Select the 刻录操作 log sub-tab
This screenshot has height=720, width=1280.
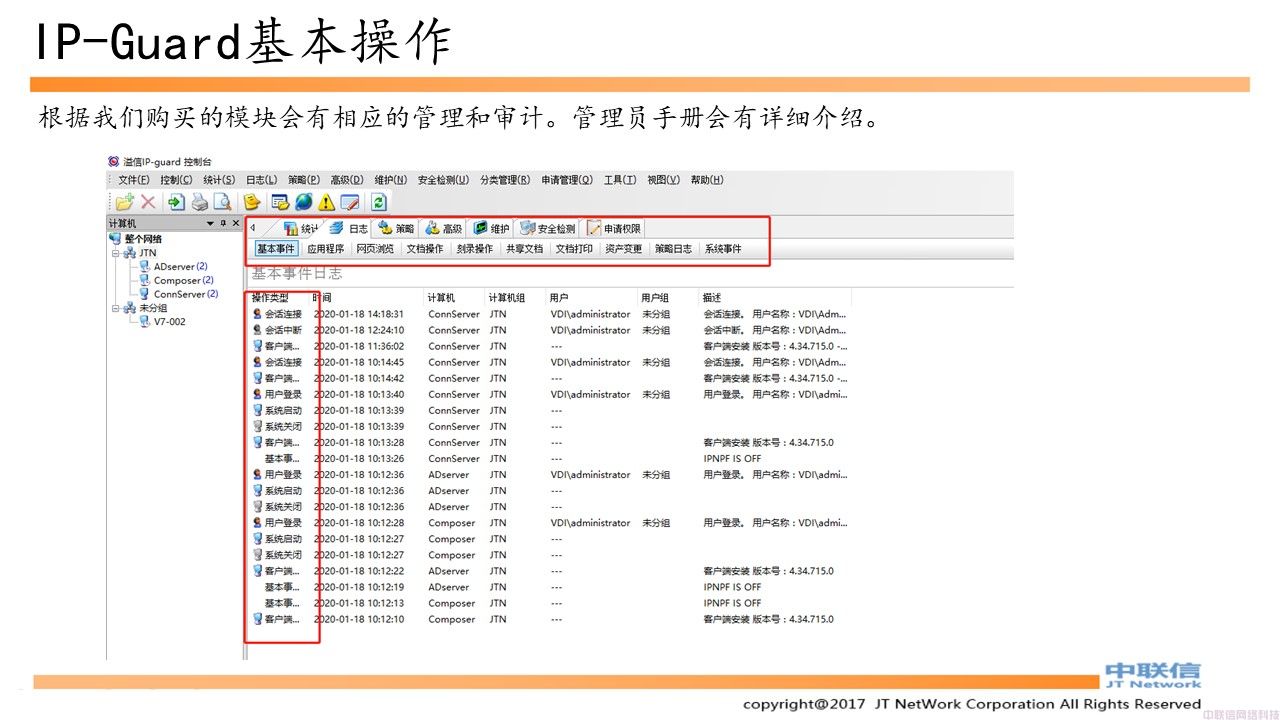coord(475,249)
